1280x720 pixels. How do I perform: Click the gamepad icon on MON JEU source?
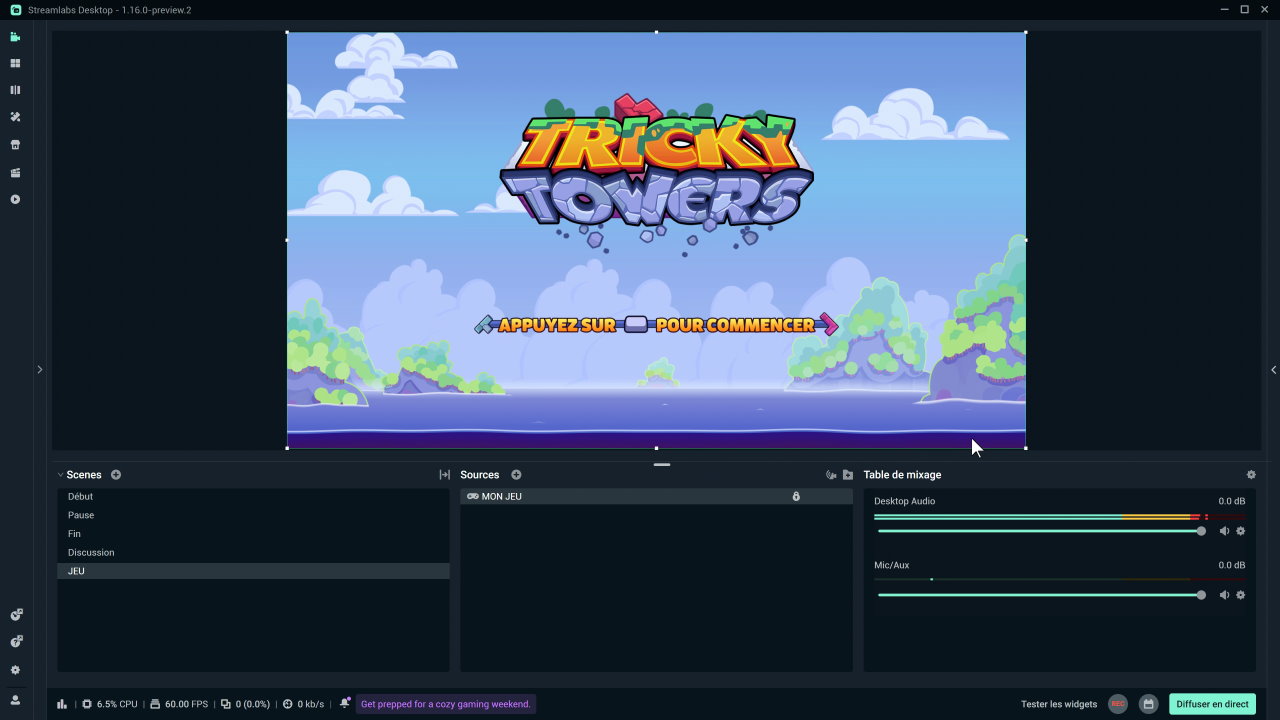click(473, 496)
